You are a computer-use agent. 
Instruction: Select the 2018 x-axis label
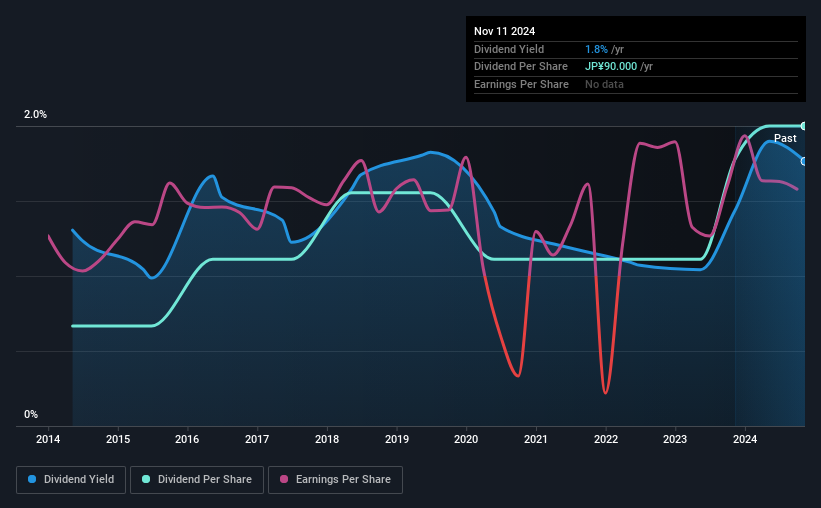tap(327, 439)
